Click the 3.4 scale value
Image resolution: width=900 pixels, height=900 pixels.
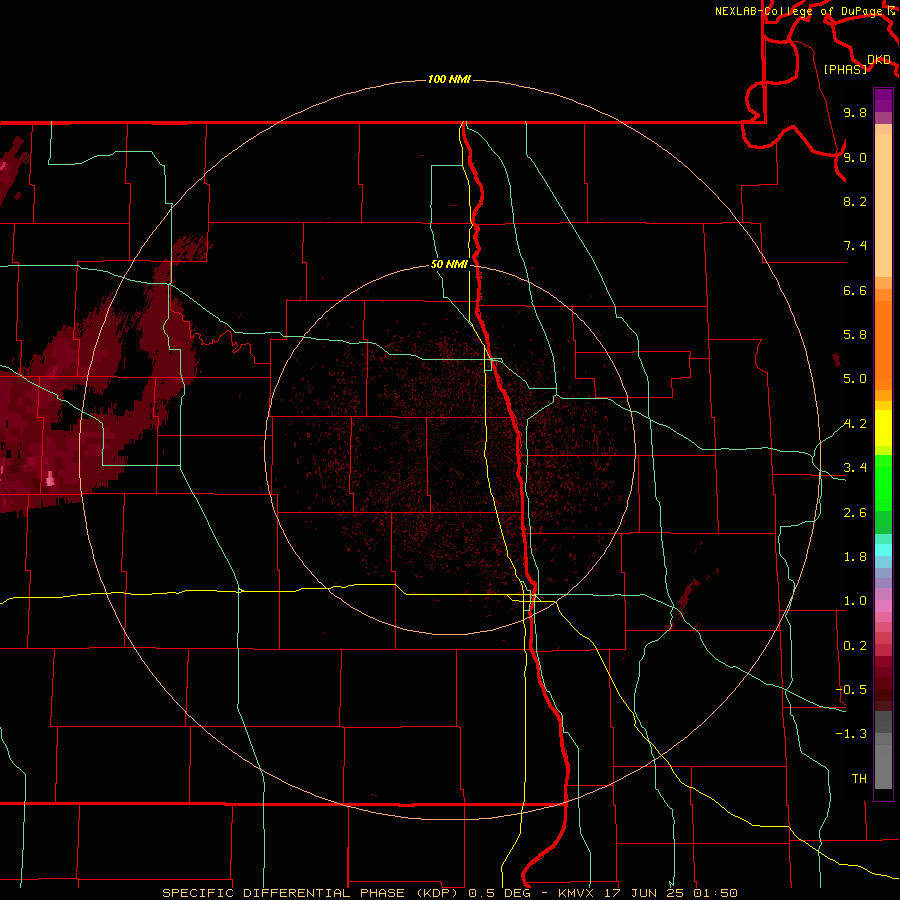(855, 468)
